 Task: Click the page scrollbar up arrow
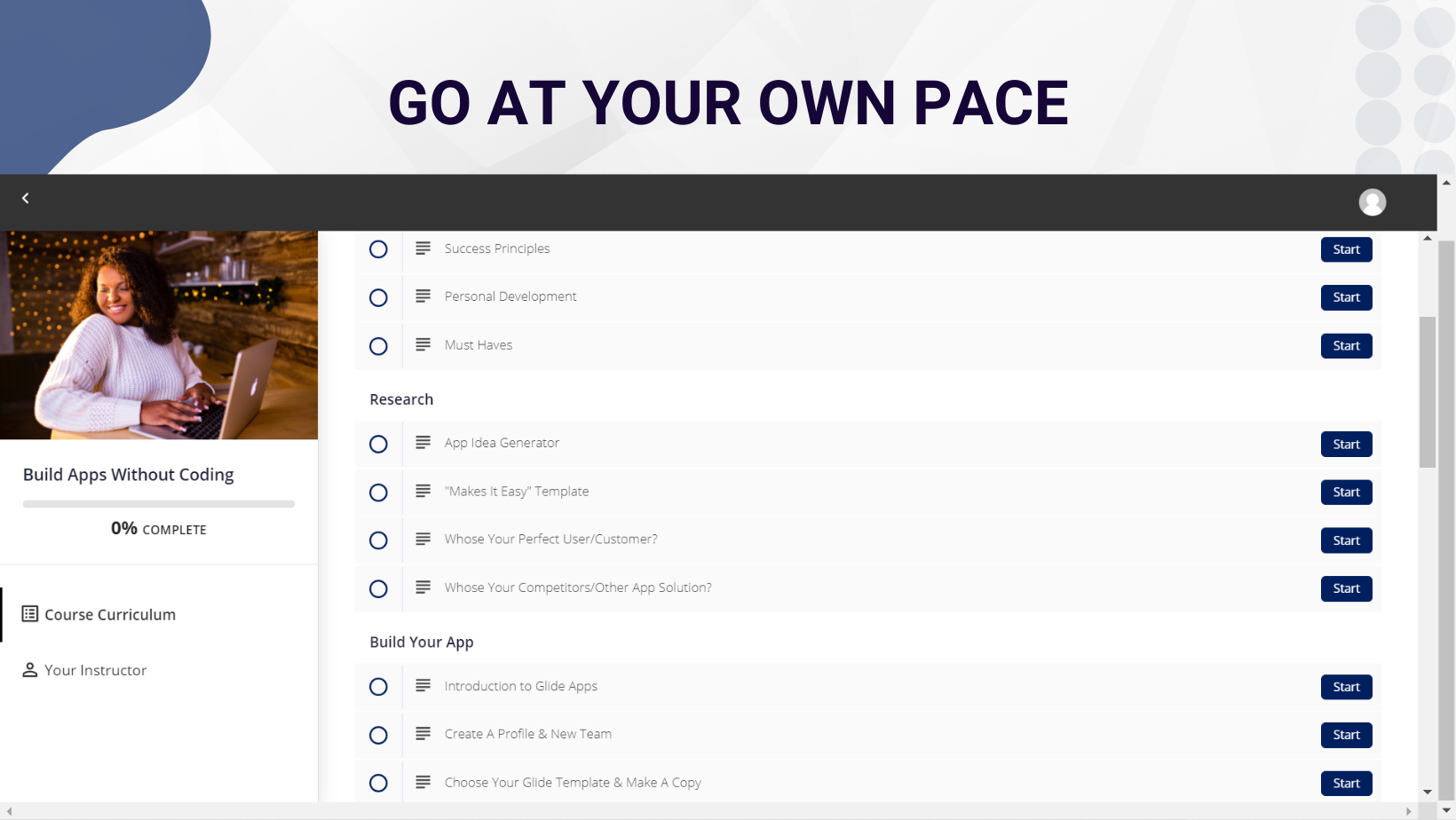[1446, 183]
